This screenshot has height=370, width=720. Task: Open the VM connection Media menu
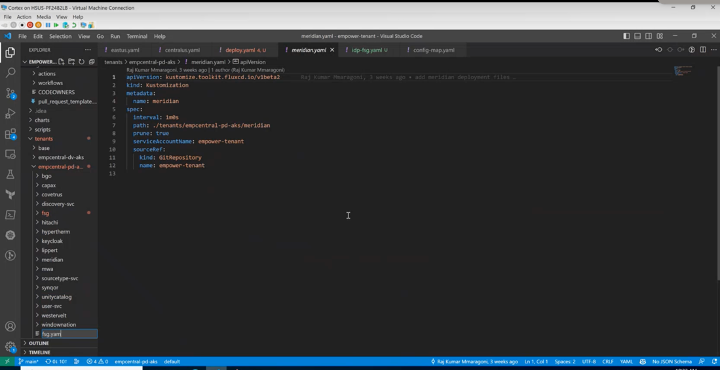(44, 17)
